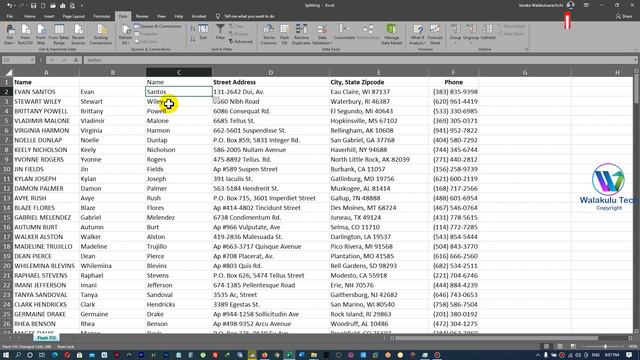Click the Consolidate icon
Image resolution: width=640 pixels, height=360 pixels.
tap(344, 33)
